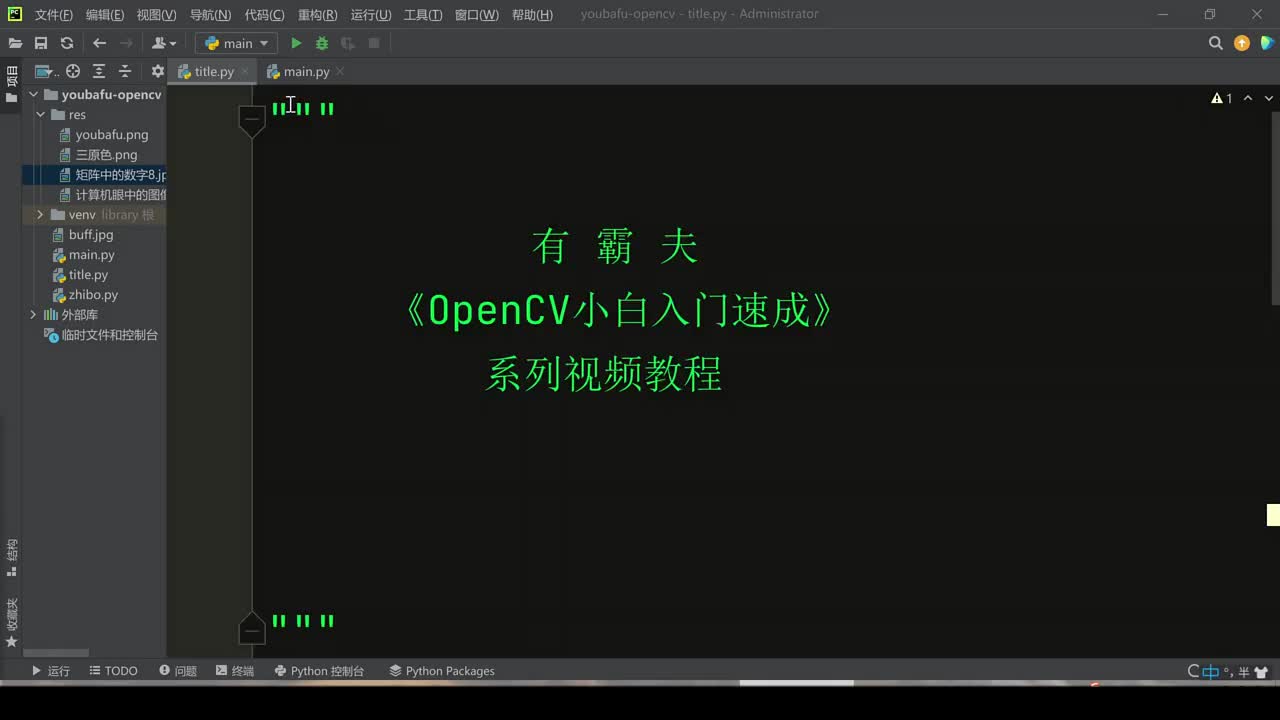Open the main run configuration dropdown
Image resolution: width=1280 pixels, height=720 pixels.
[x=236, y=43]
